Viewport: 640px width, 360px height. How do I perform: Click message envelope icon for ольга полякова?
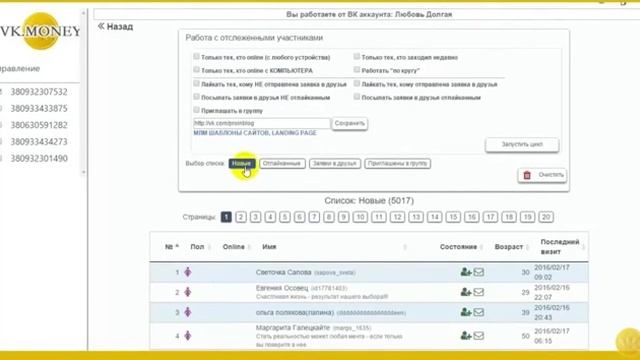pyautogui.click(x=479, y=312)
